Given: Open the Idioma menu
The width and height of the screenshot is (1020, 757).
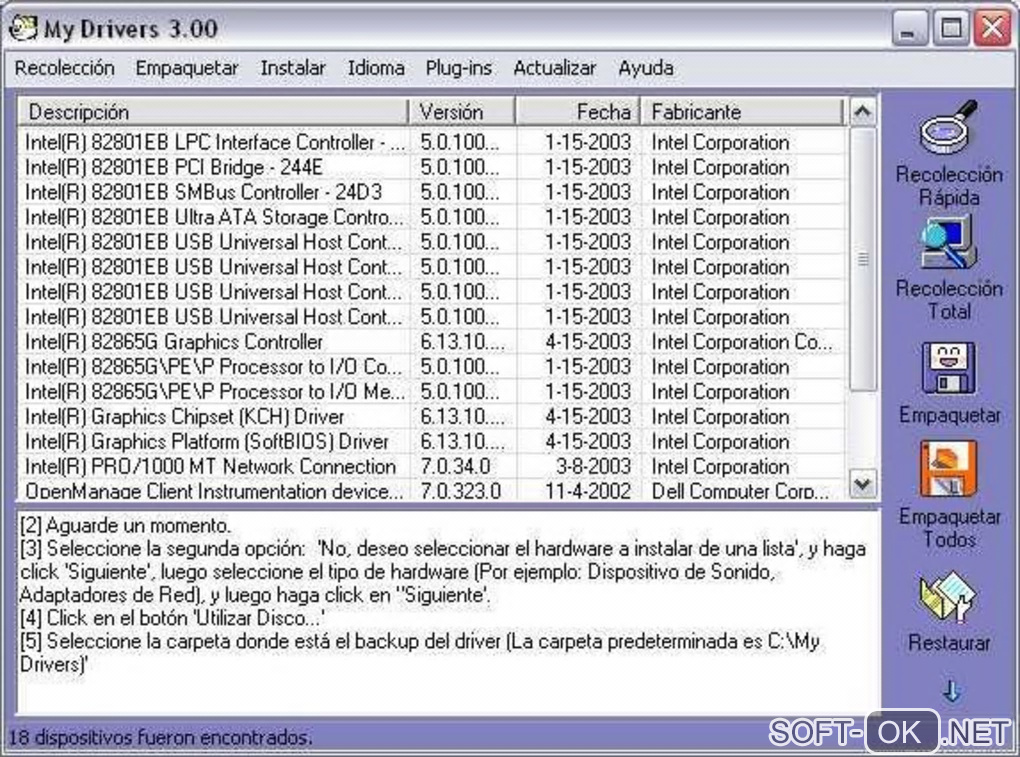Looking at the screenshot, I should (376, 68).
